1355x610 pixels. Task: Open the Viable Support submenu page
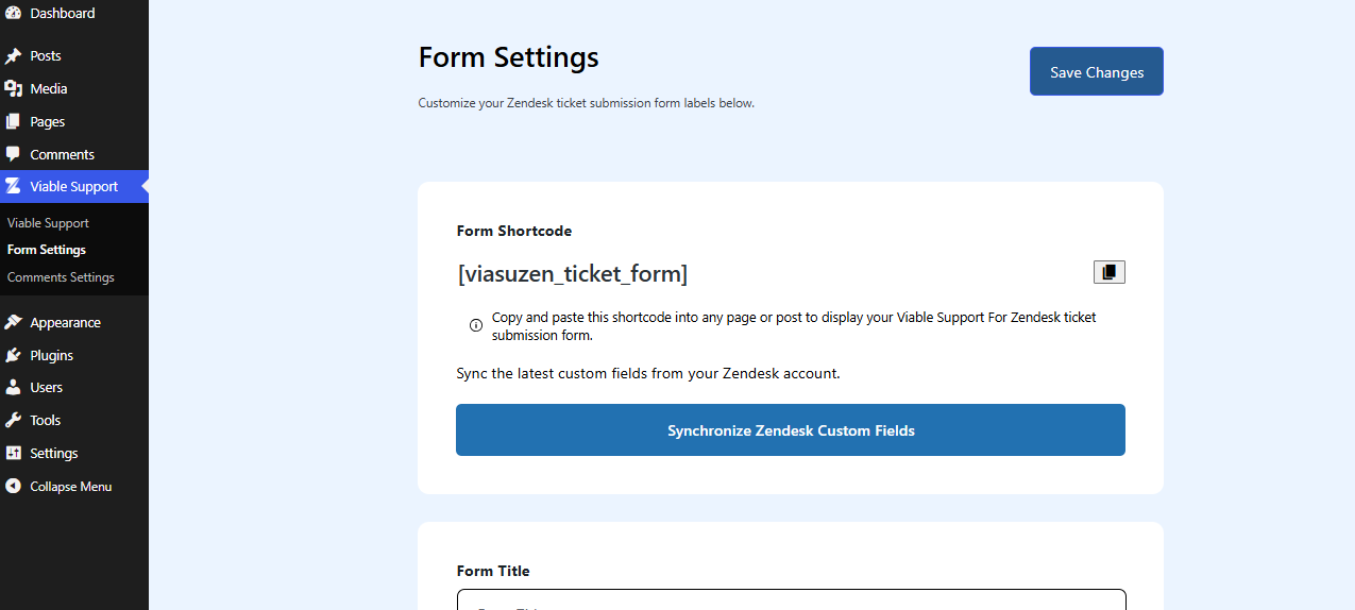point(48,223)
